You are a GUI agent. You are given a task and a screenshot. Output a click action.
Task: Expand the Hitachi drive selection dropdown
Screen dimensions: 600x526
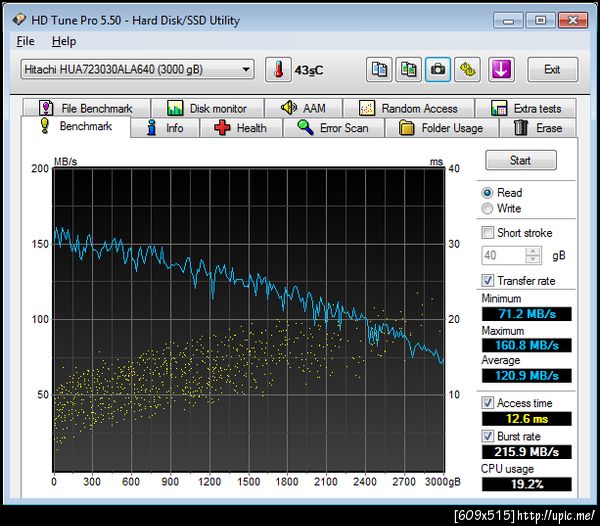tap(247, 69)
